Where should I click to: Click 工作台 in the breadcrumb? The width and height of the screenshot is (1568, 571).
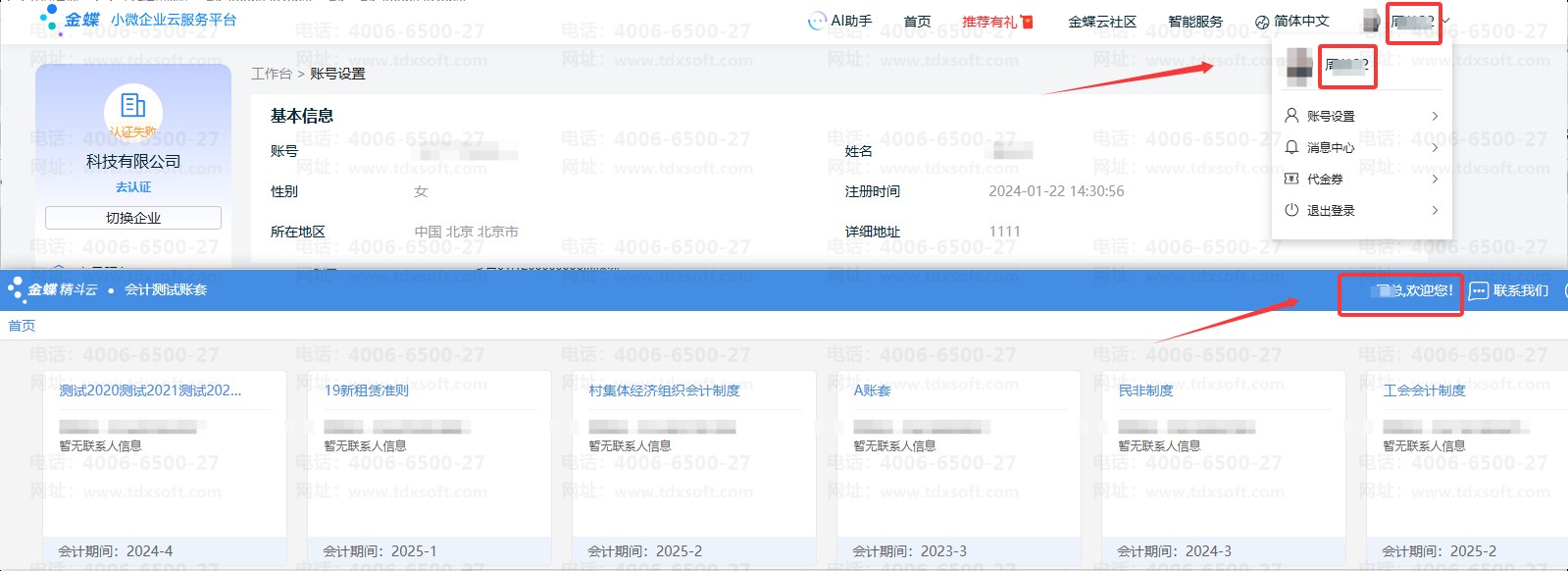point(271,74)
